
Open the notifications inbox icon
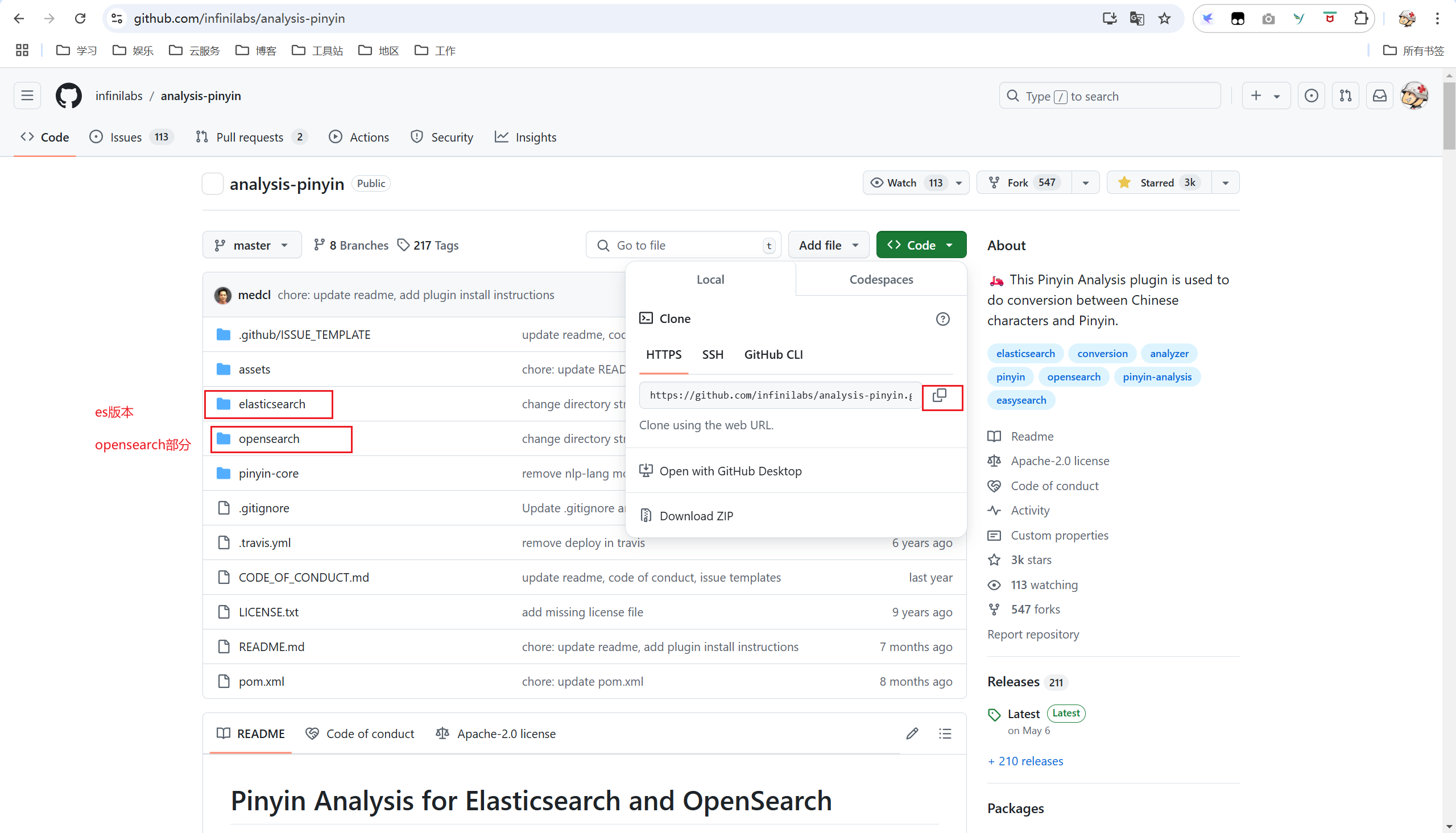click(1379, 96)
